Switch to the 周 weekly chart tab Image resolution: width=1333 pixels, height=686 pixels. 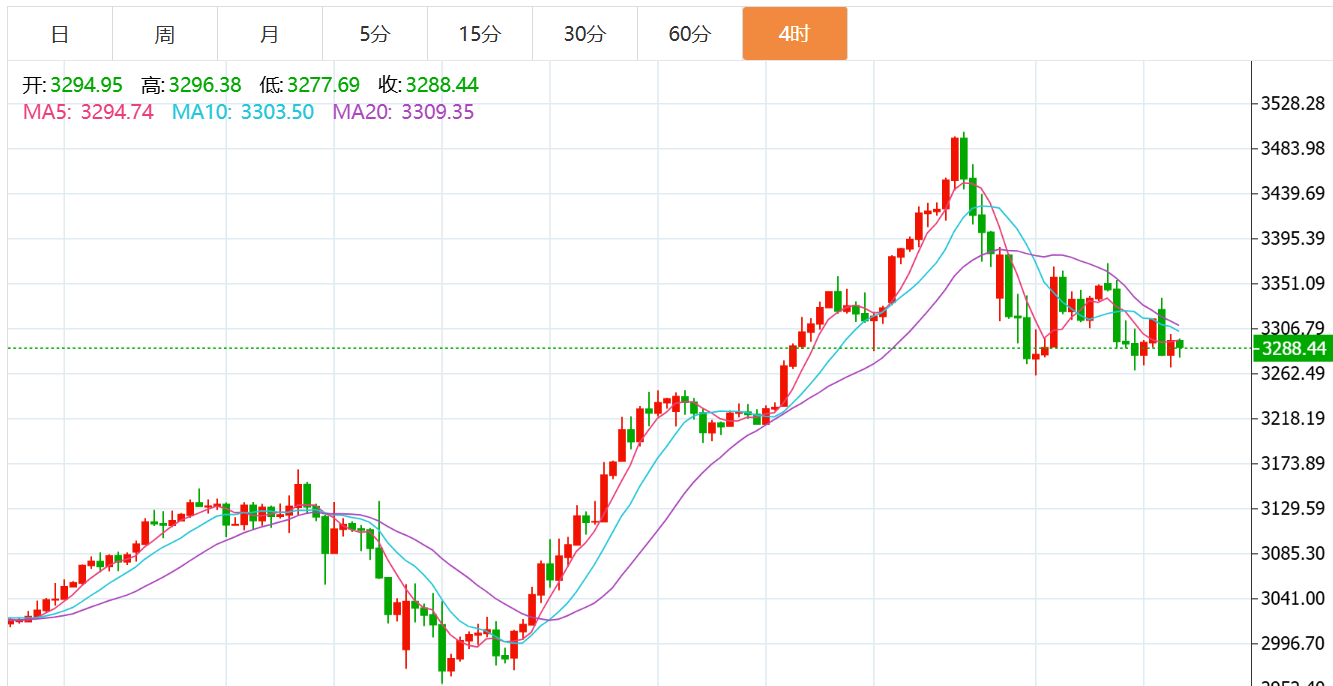[x=165, y=34]
